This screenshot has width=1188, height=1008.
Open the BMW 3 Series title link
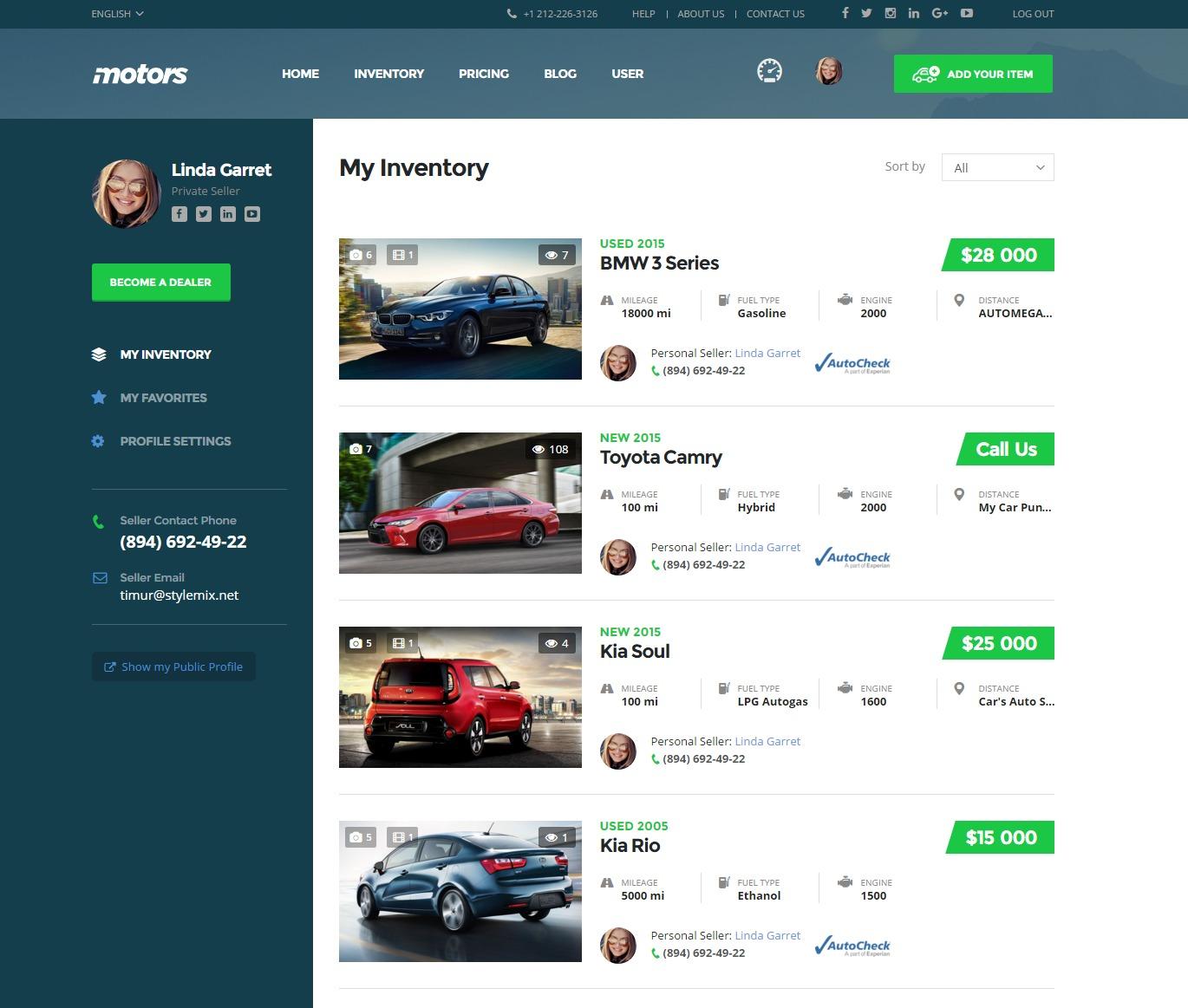659,263
